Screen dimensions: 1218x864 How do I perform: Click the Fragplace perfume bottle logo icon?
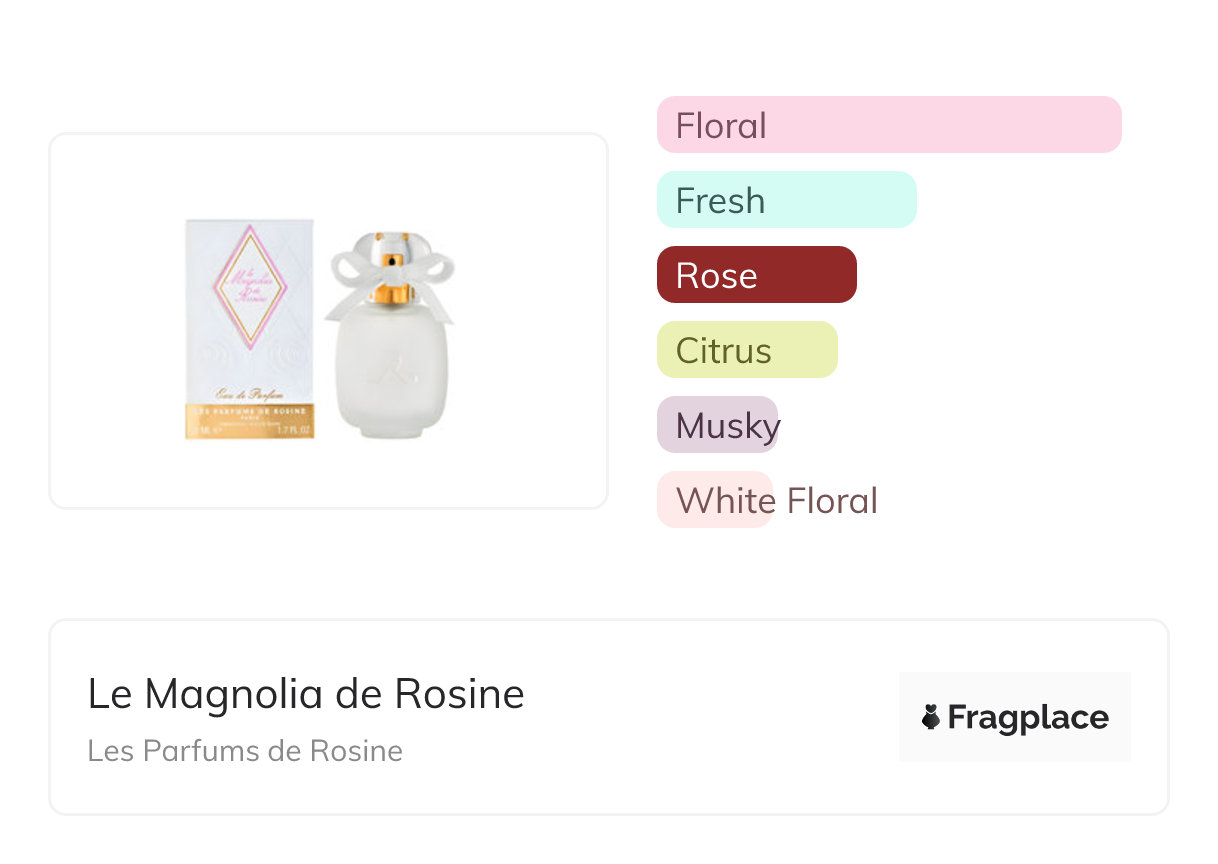(x=931, y=717)
